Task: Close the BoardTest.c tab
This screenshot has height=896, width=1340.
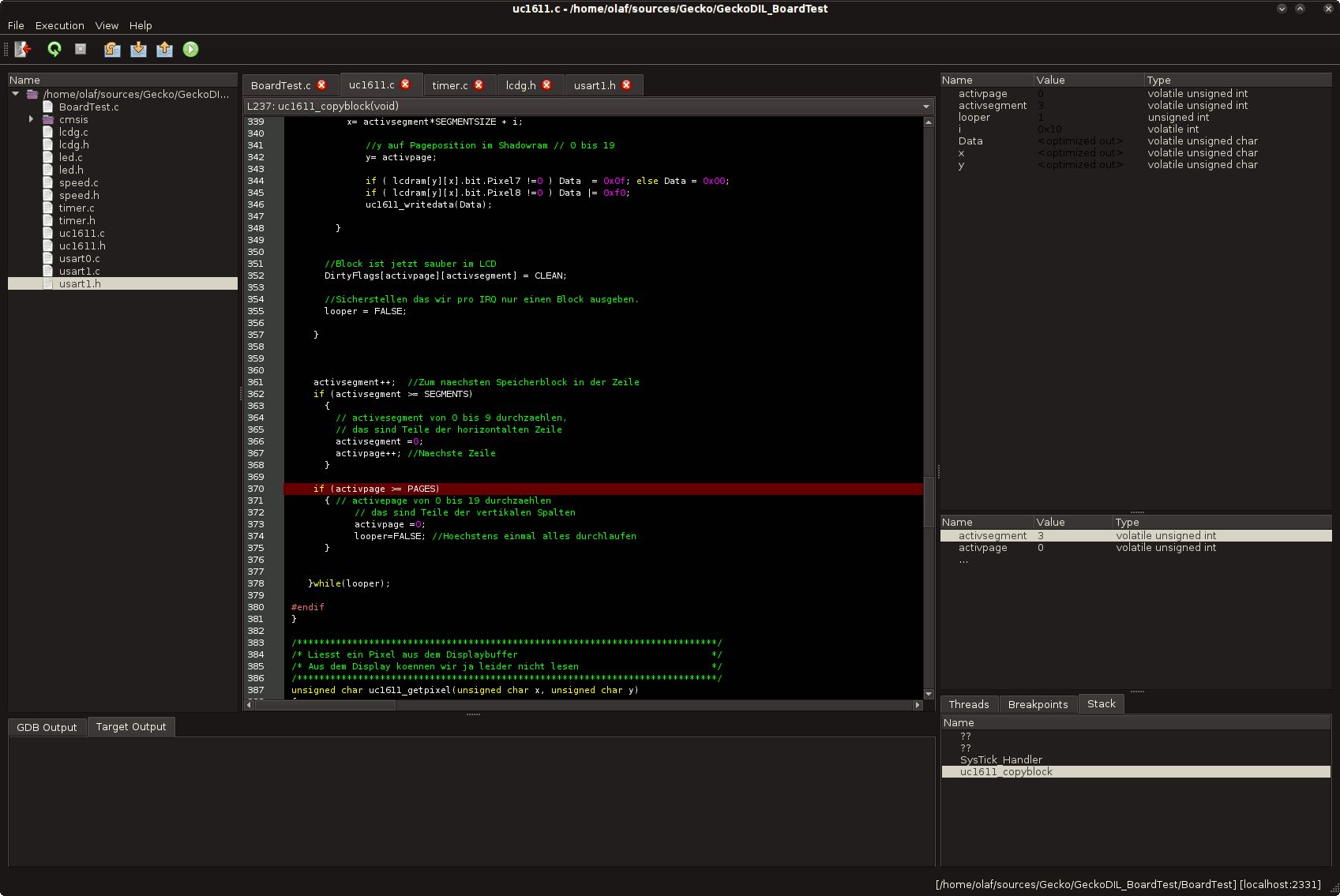Action: click(321, 85)
